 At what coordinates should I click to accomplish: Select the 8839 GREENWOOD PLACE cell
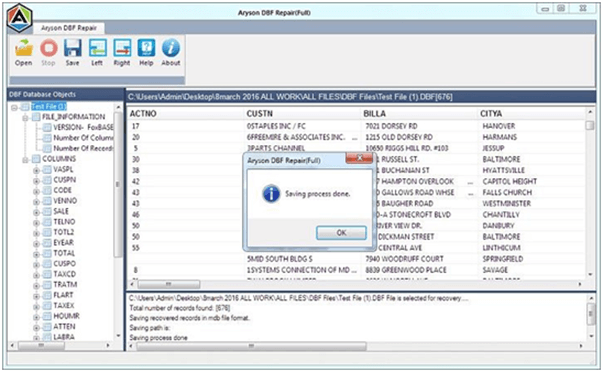(x=406, y=270)
